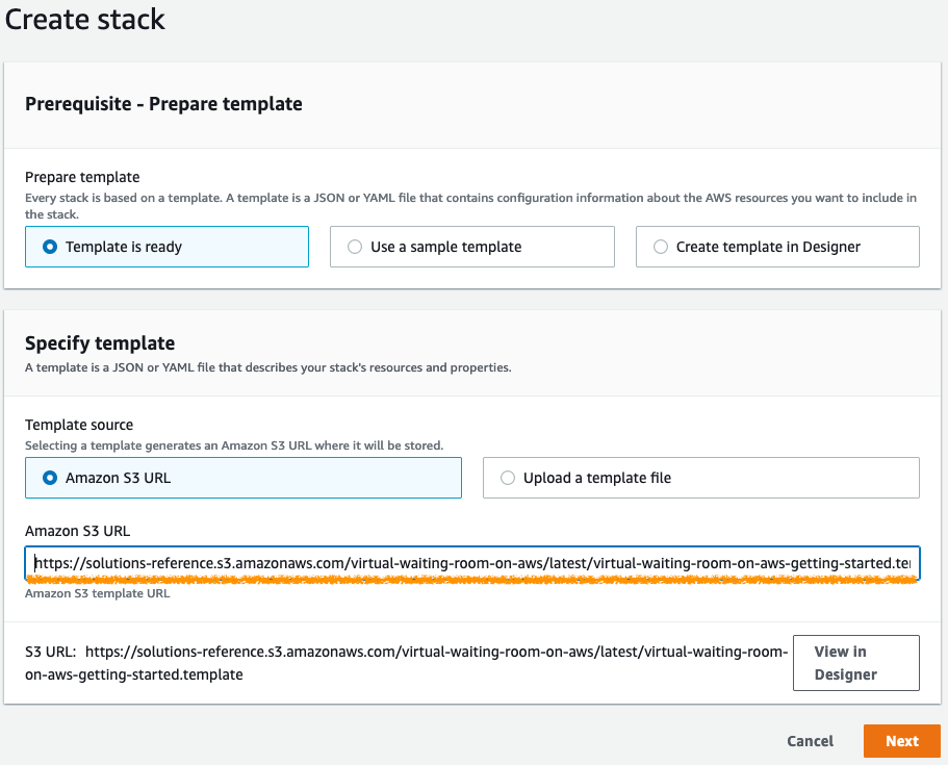
Task: Select the 'Upload a template file' option
Action: point(507,478)
